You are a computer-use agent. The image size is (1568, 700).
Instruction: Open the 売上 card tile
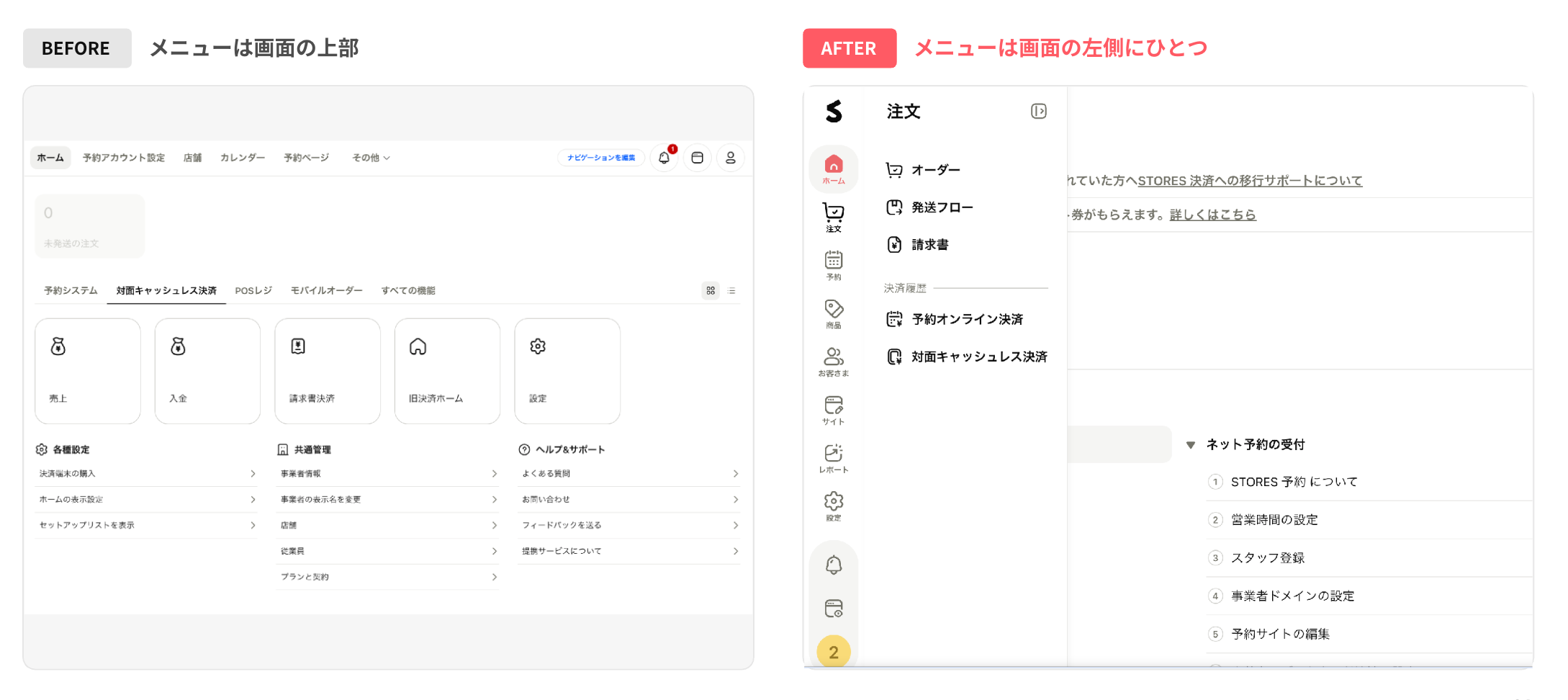88,371
